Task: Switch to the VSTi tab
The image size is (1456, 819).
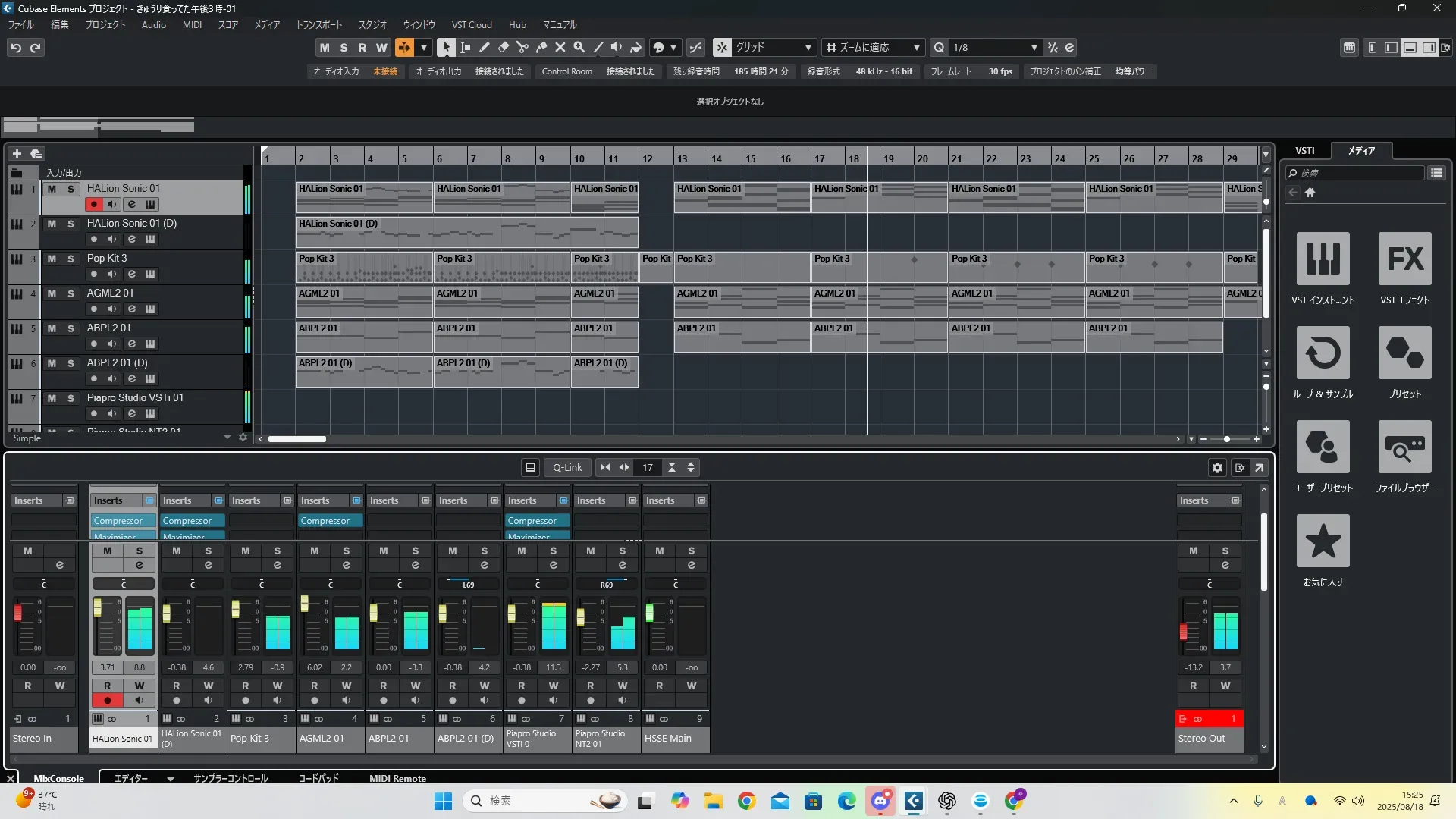Action: pos(1304,150)
